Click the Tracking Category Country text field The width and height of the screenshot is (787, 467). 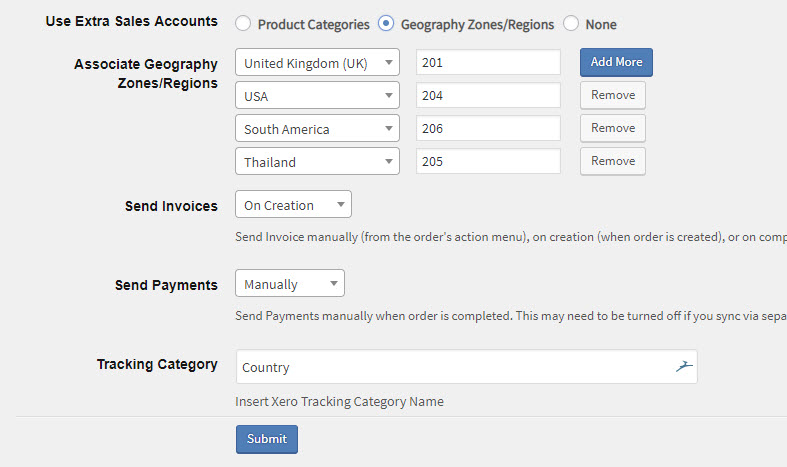[466, 367]
